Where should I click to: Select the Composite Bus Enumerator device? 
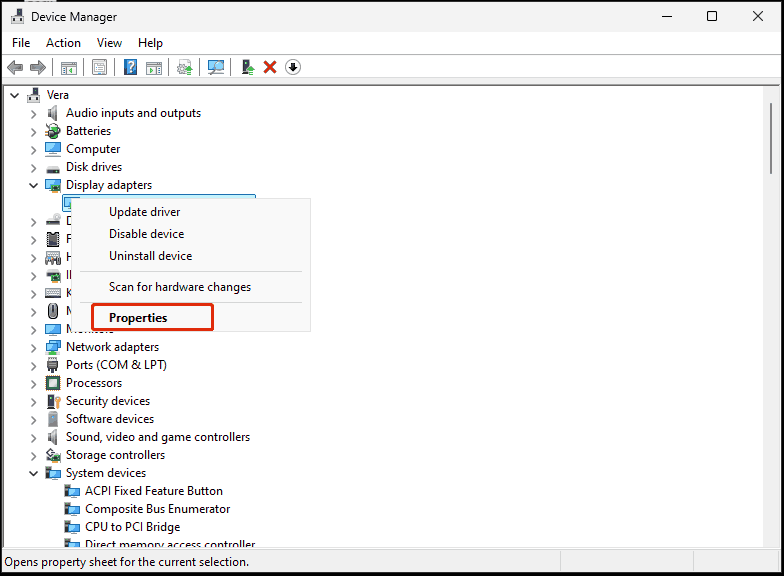pyautogui.click(x=157, y=509)
